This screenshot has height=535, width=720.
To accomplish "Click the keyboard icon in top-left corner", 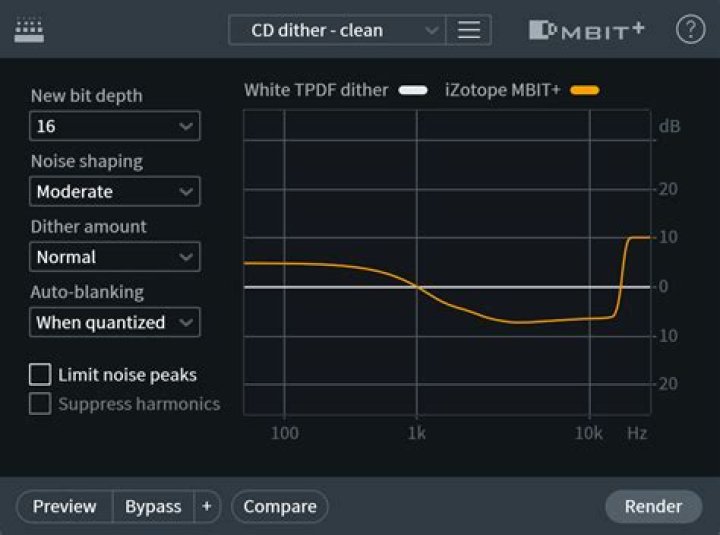I will [30, 30].
